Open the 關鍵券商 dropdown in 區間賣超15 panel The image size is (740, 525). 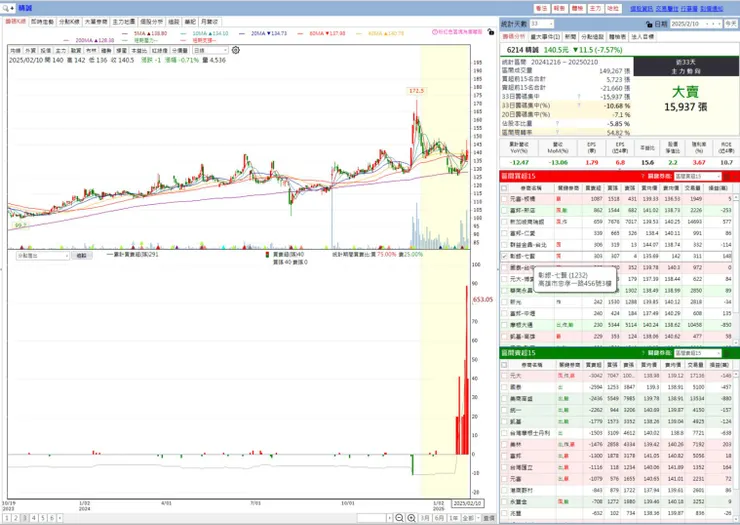pos(698,353)
